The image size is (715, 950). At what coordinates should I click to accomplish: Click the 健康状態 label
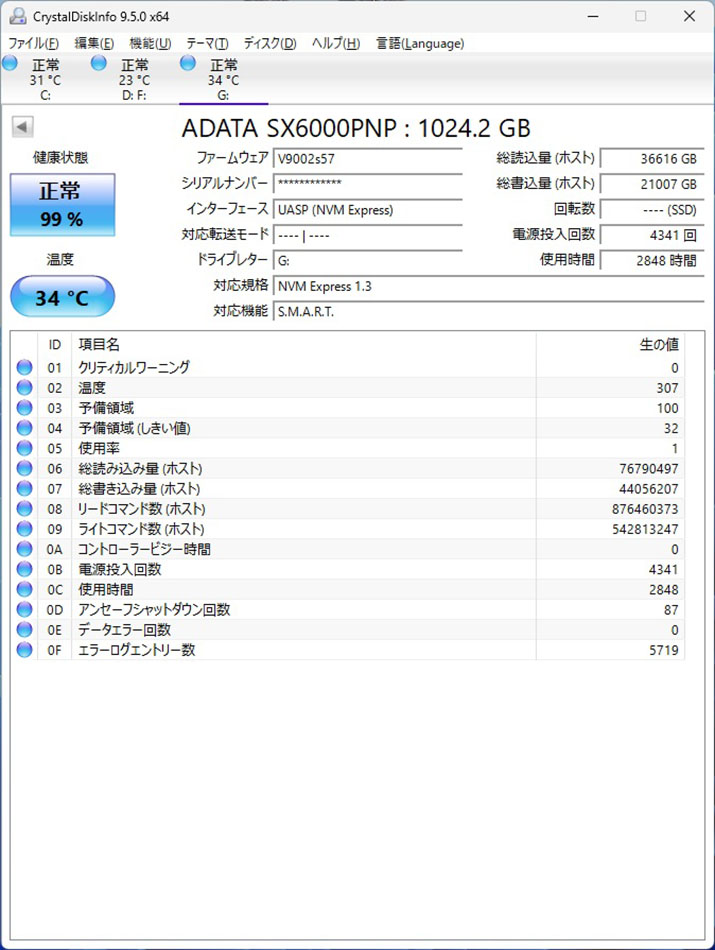(61, 158)
